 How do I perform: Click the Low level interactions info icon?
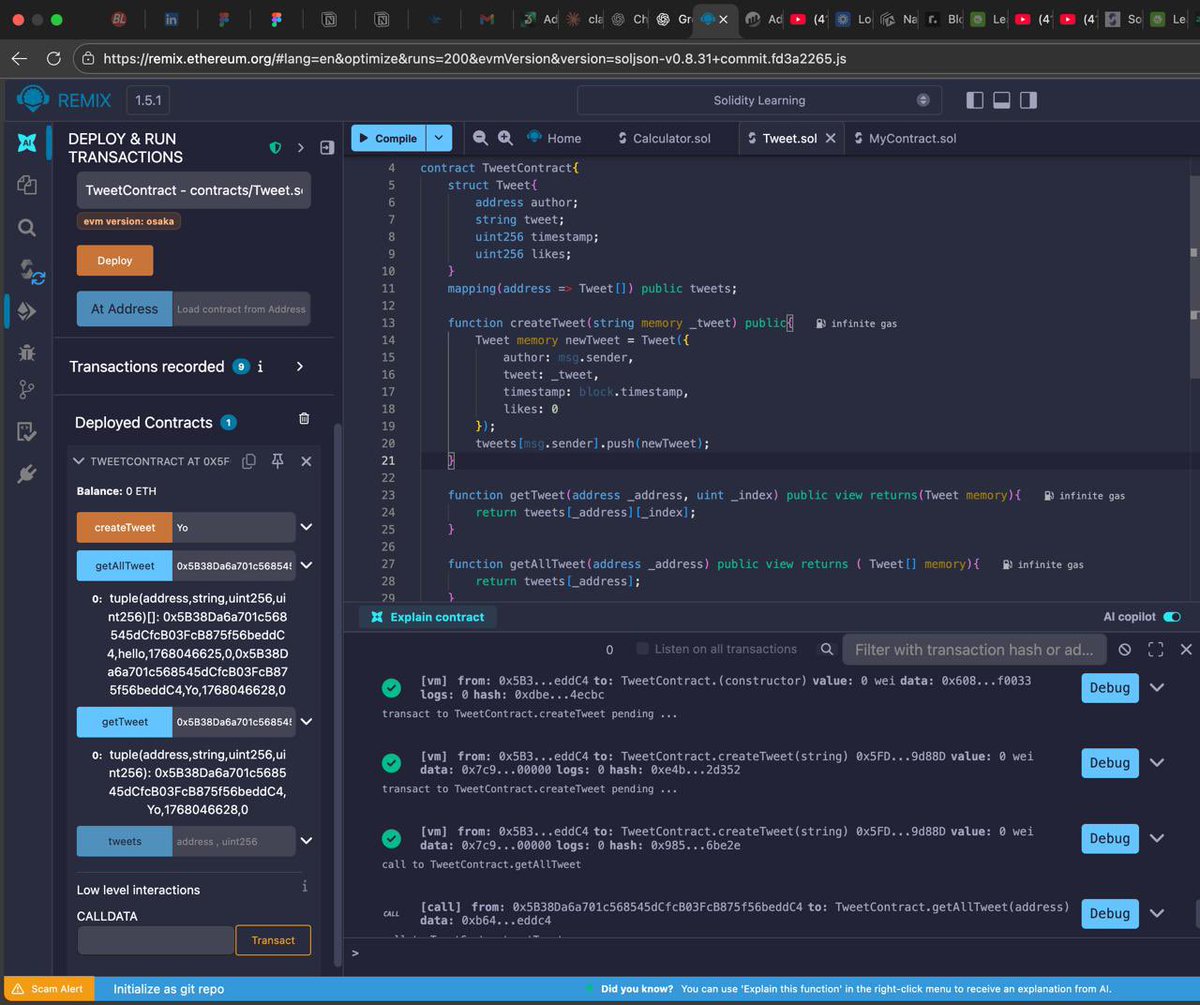coord(304,887)
